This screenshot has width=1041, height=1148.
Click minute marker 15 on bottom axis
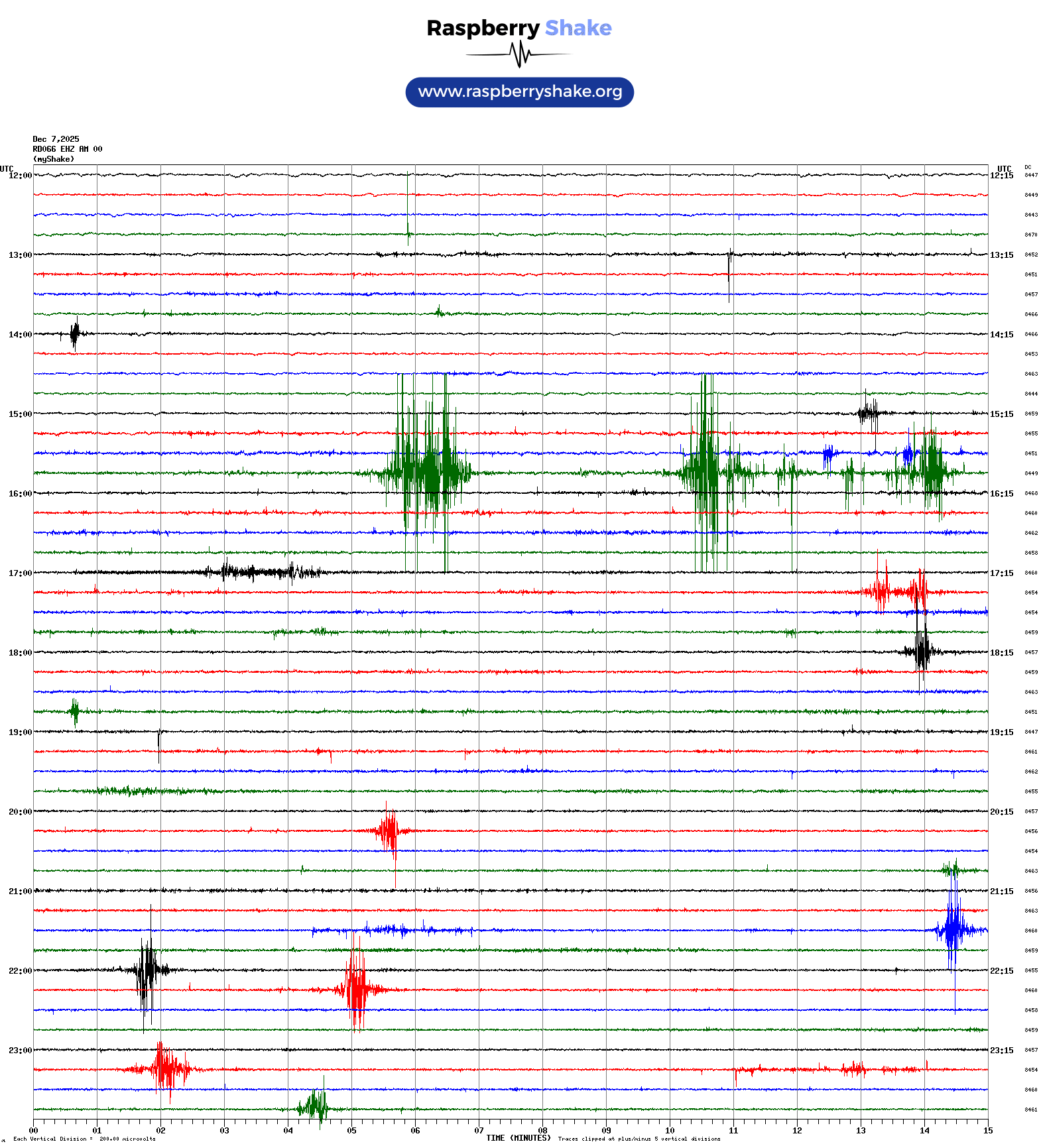tap(988, 1131)
